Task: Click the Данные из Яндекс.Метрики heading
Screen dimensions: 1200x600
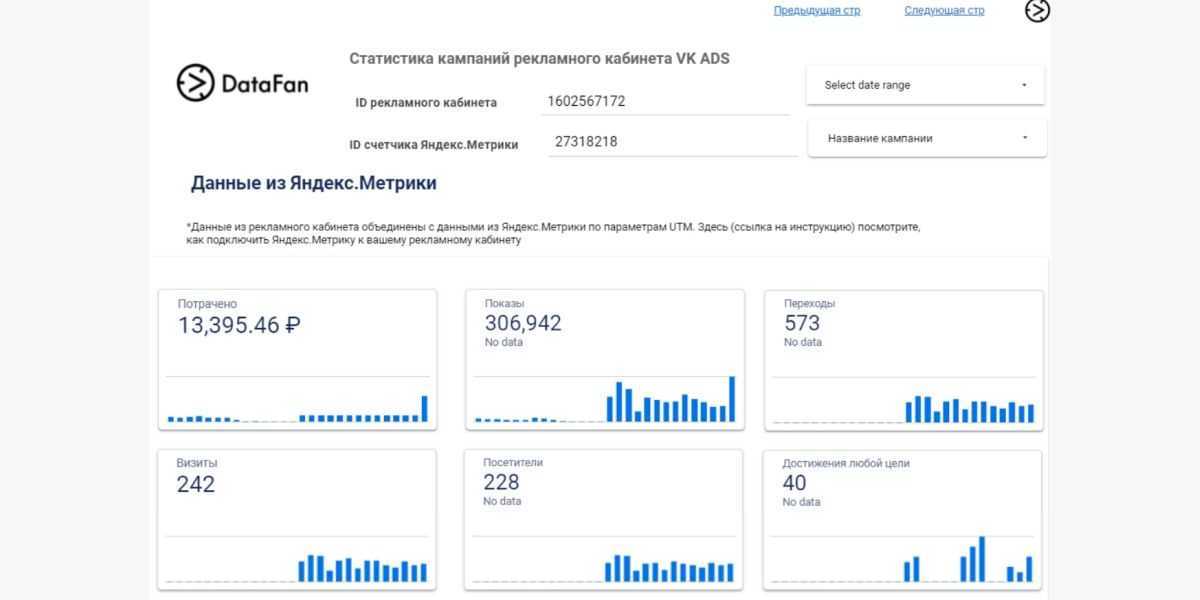Action: click(313, 184)
